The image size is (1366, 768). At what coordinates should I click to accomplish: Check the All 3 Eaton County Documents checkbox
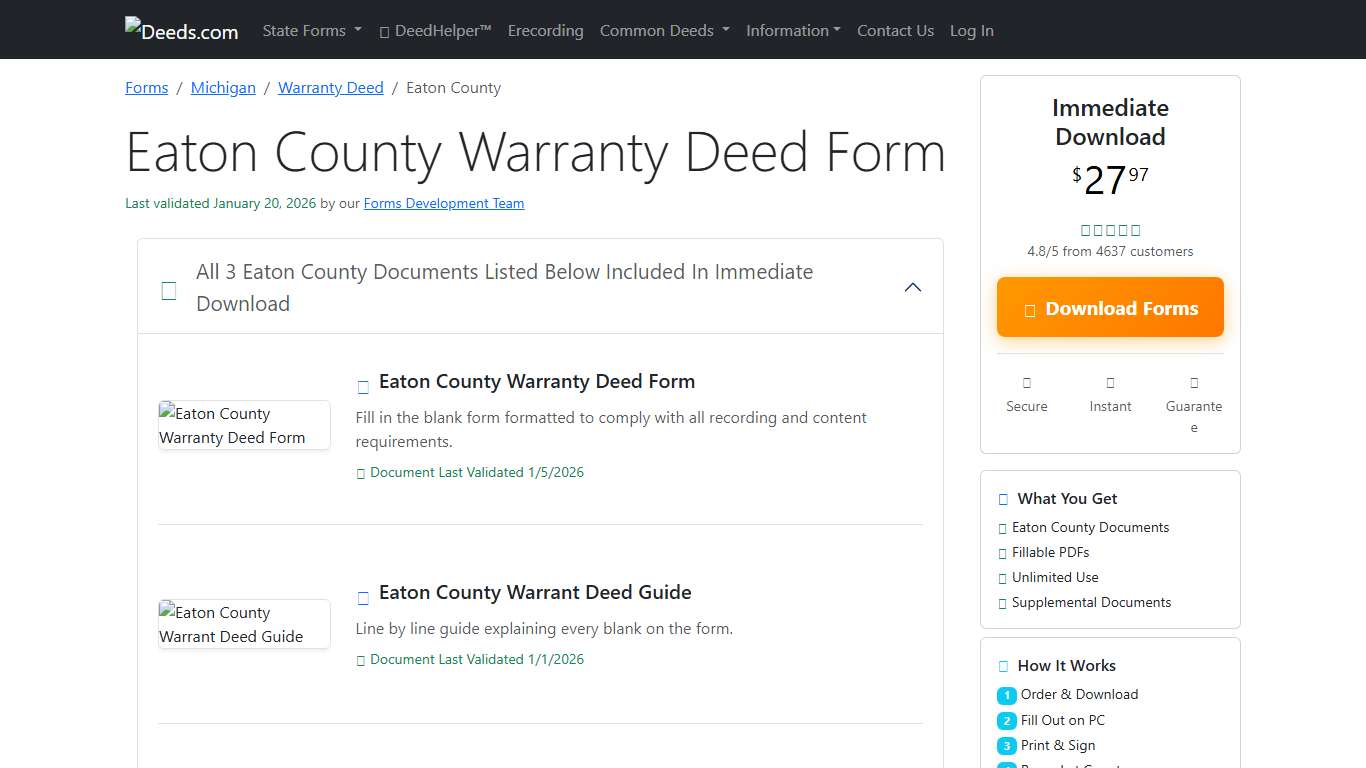168,290
